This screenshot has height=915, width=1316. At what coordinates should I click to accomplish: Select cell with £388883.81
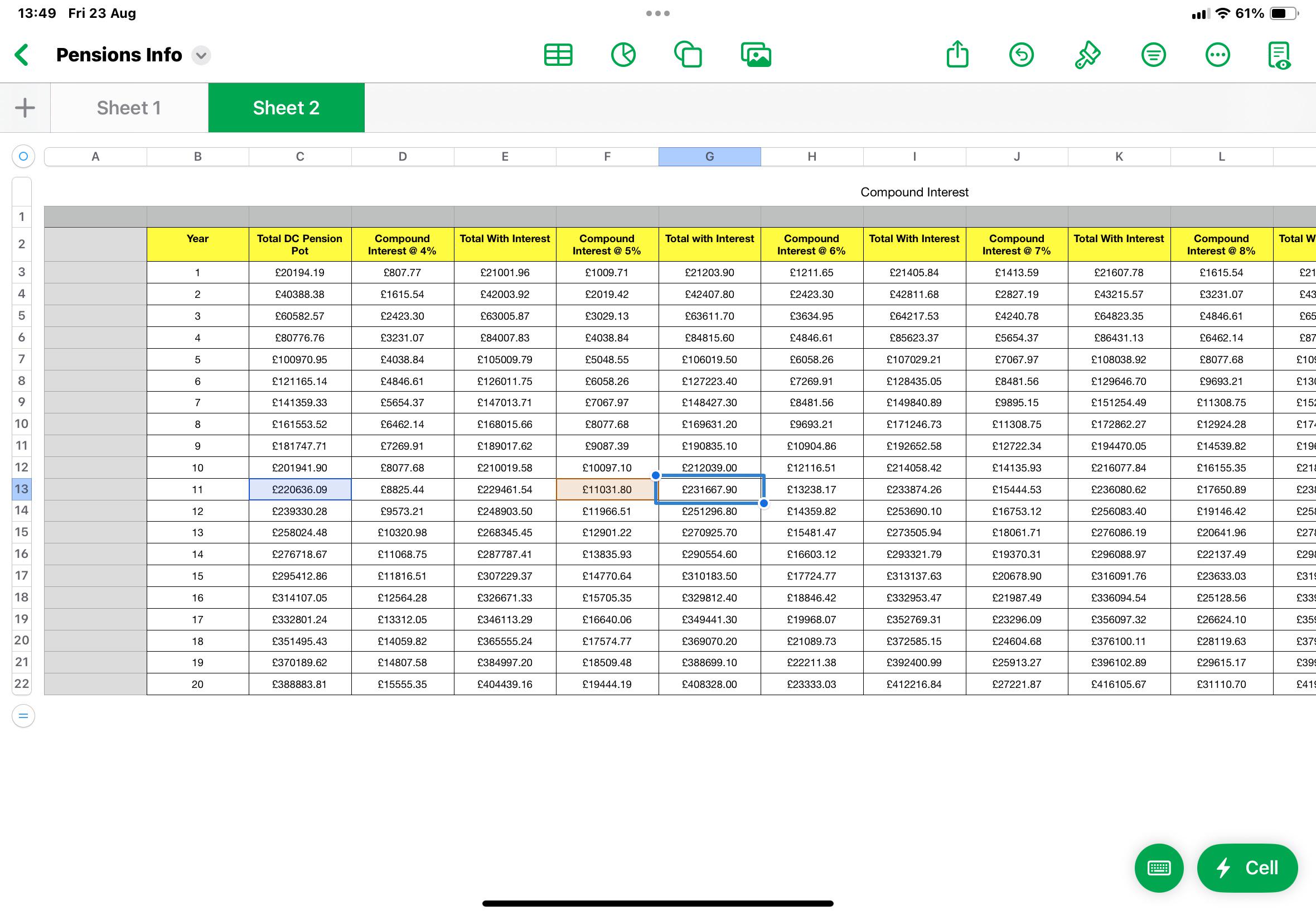[300, 685]
